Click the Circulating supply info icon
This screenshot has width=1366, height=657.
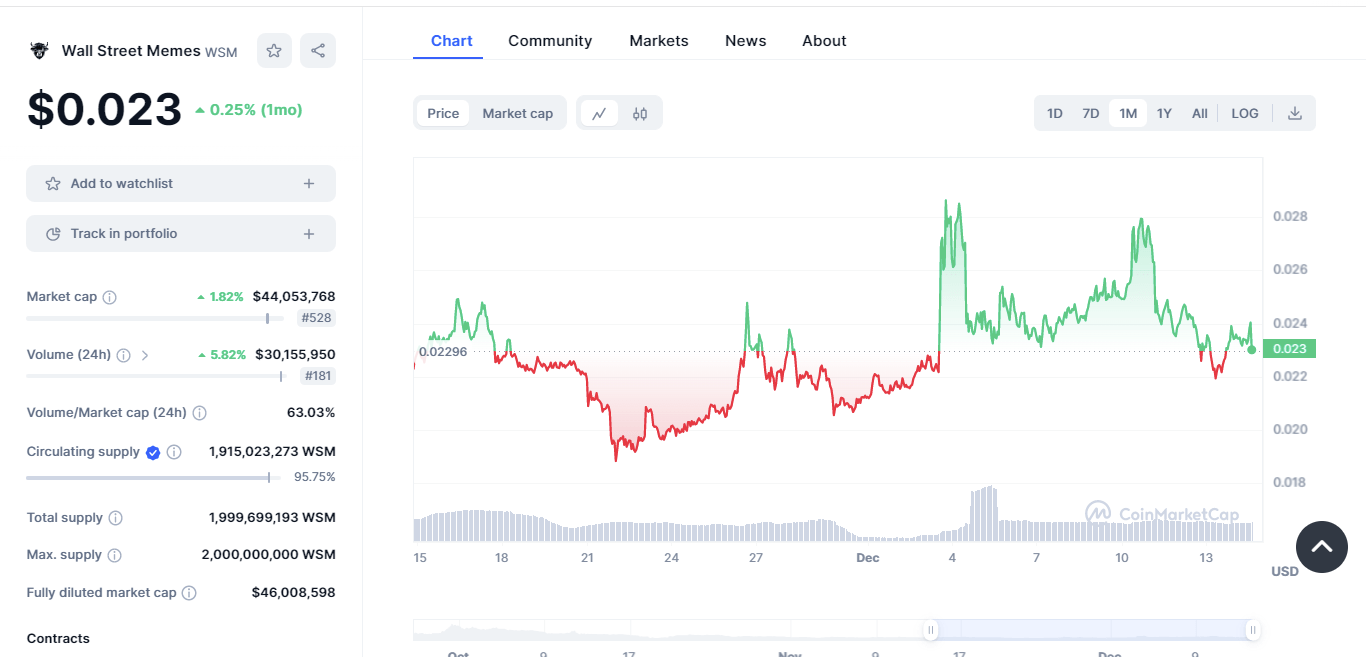point(174,452)
